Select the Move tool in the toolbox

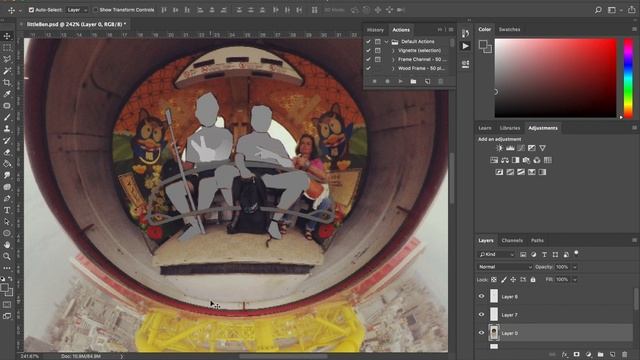[x=7, y=36]
